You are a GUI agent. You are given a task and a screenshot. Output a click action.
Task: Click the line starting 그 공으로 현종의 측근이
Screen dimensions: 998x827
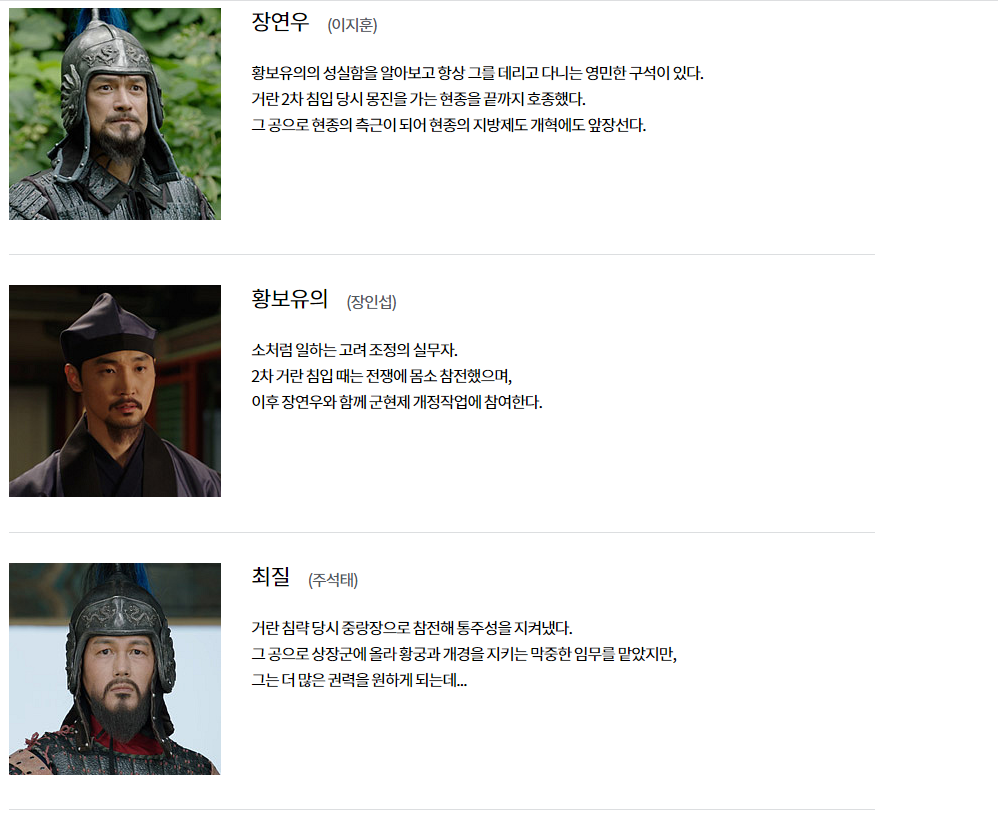(x=449, y=125)
